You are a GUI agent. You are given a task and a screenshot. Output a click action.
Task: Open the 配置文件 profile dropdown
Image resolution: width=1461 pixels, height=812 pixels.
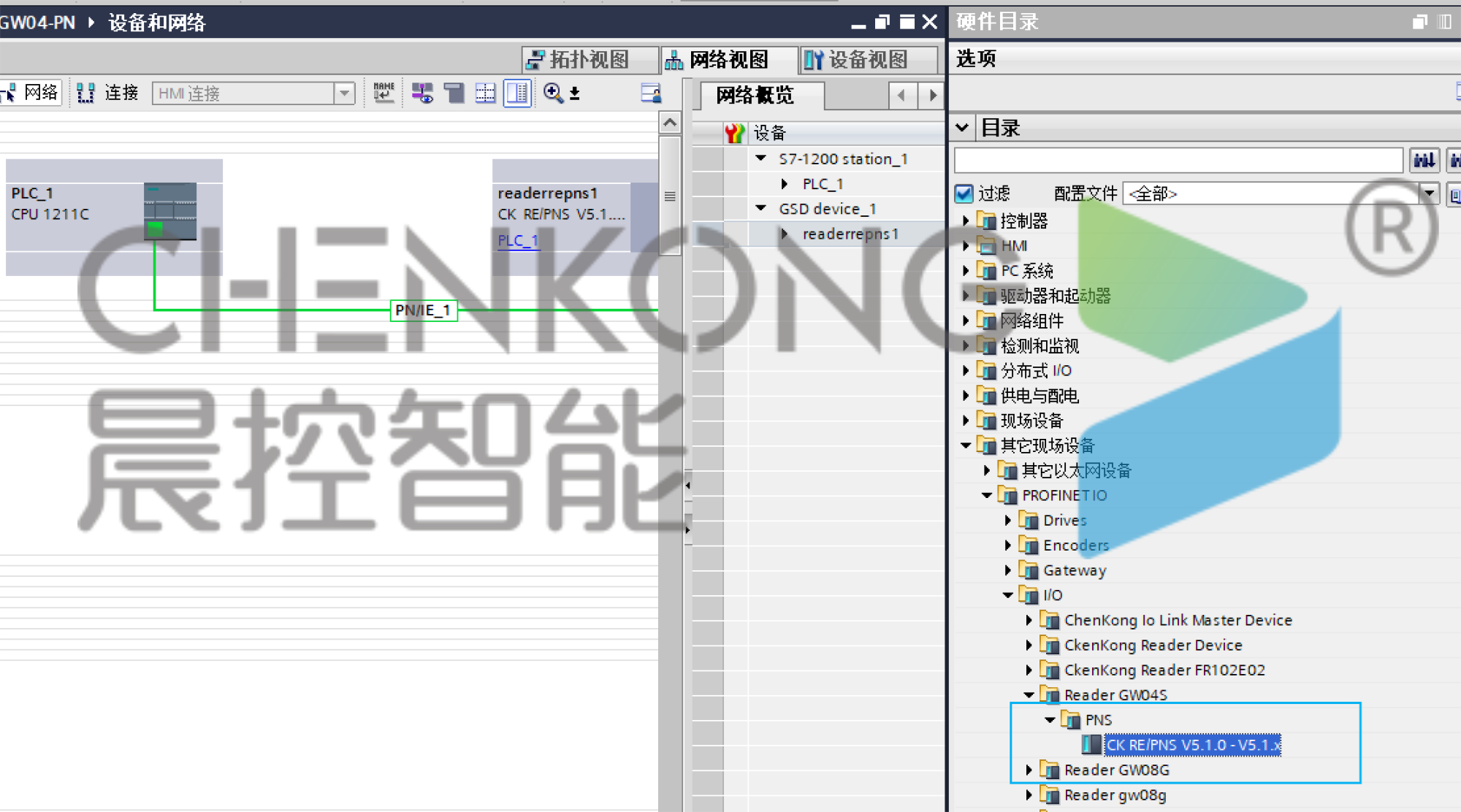pos(1428,194)
